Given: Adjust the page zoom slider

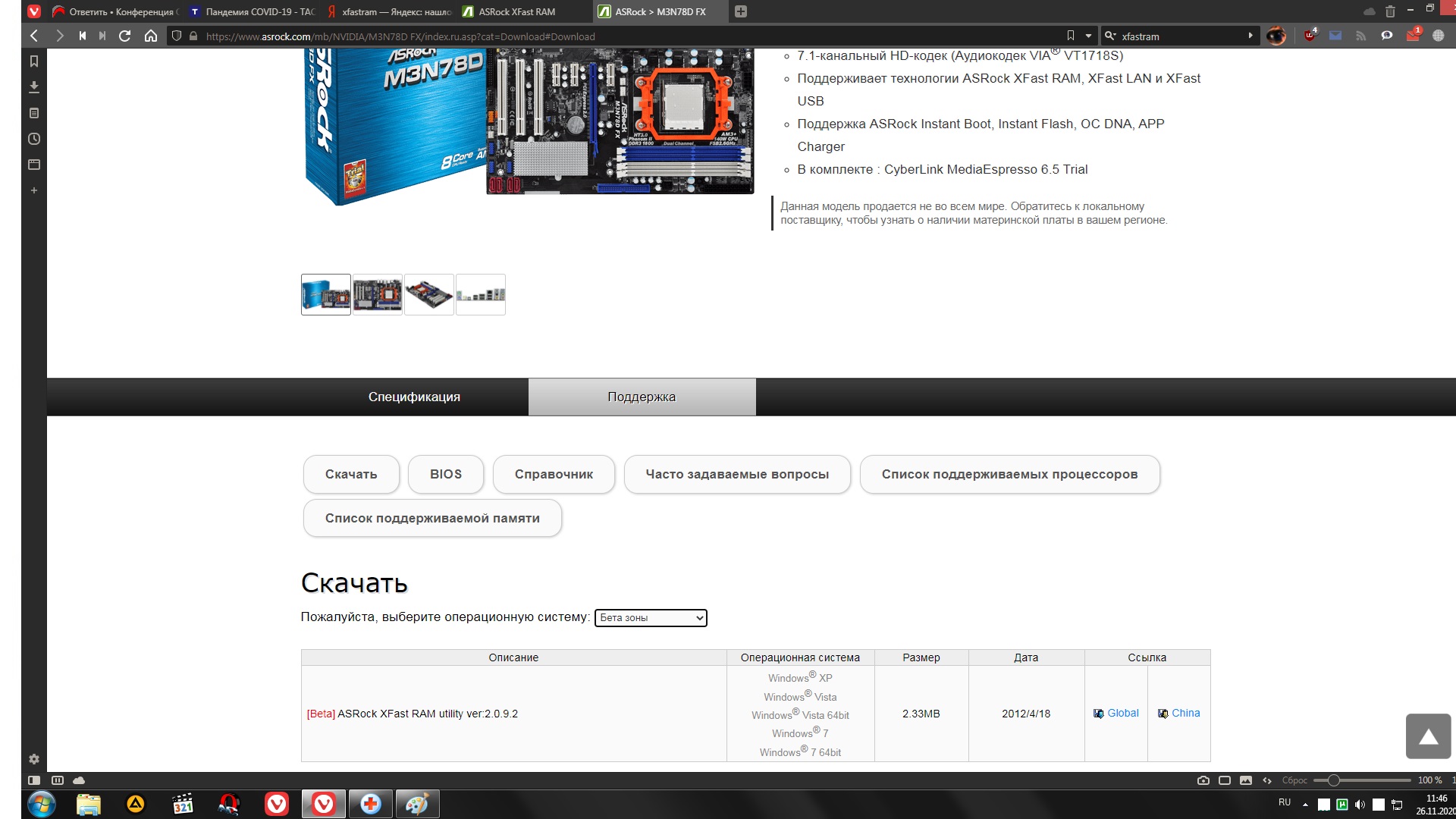Looking at the screenshot, I should point(1333,780).
